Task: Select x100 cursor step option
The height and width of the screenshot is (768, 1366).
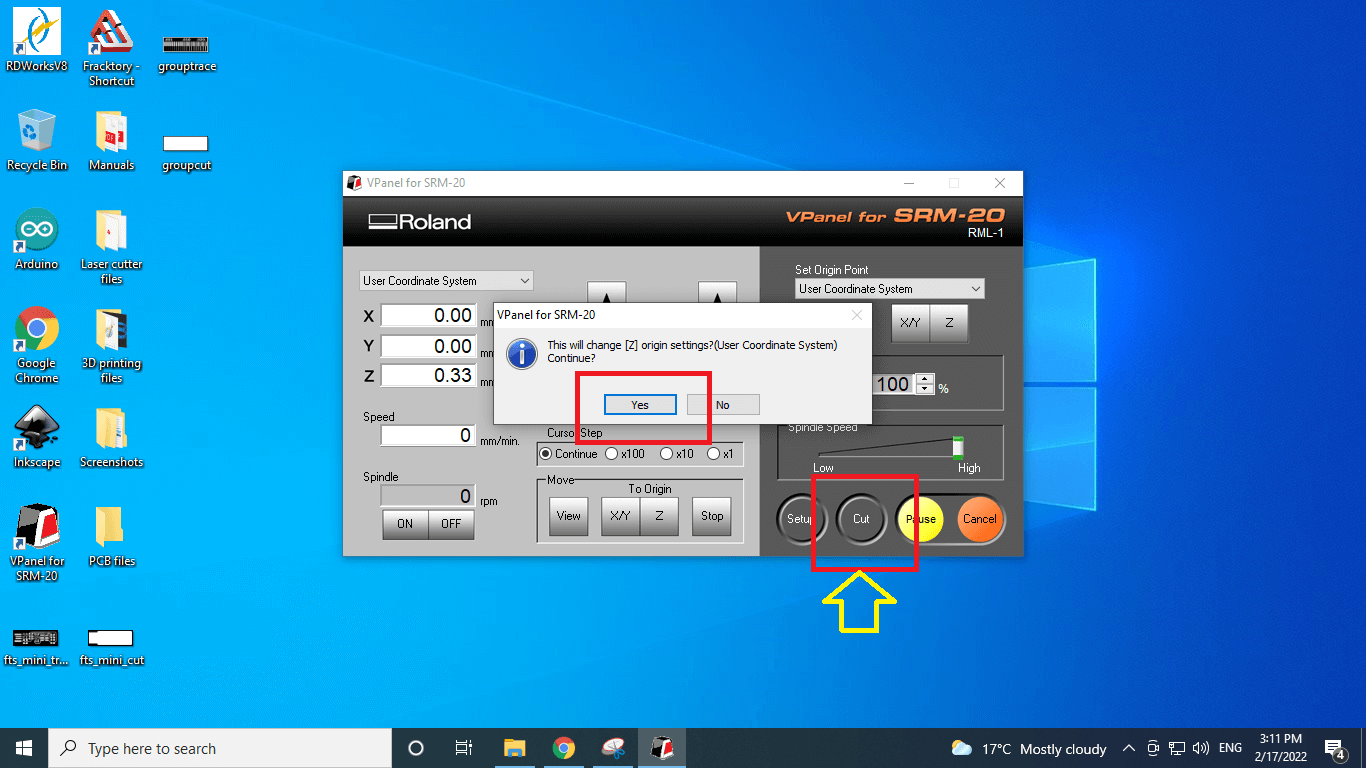Action: click(625, 454)
